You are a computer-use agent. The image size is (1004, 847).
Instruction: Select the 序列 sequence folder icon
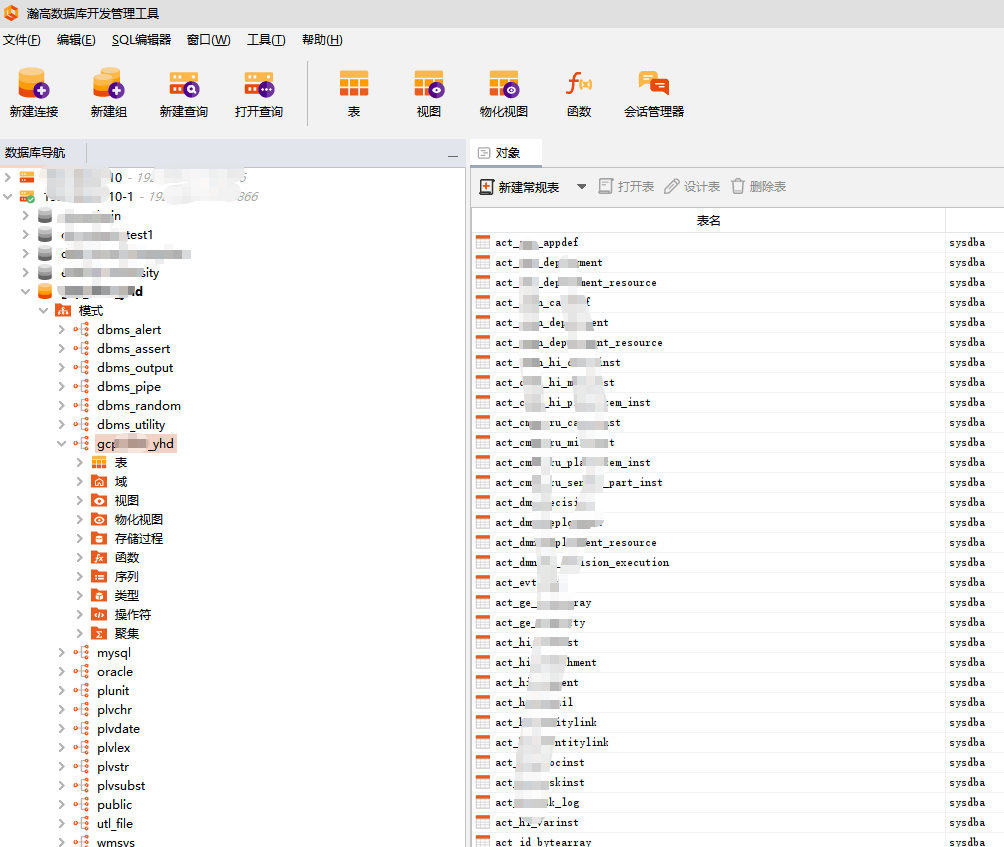pos(99,576)
